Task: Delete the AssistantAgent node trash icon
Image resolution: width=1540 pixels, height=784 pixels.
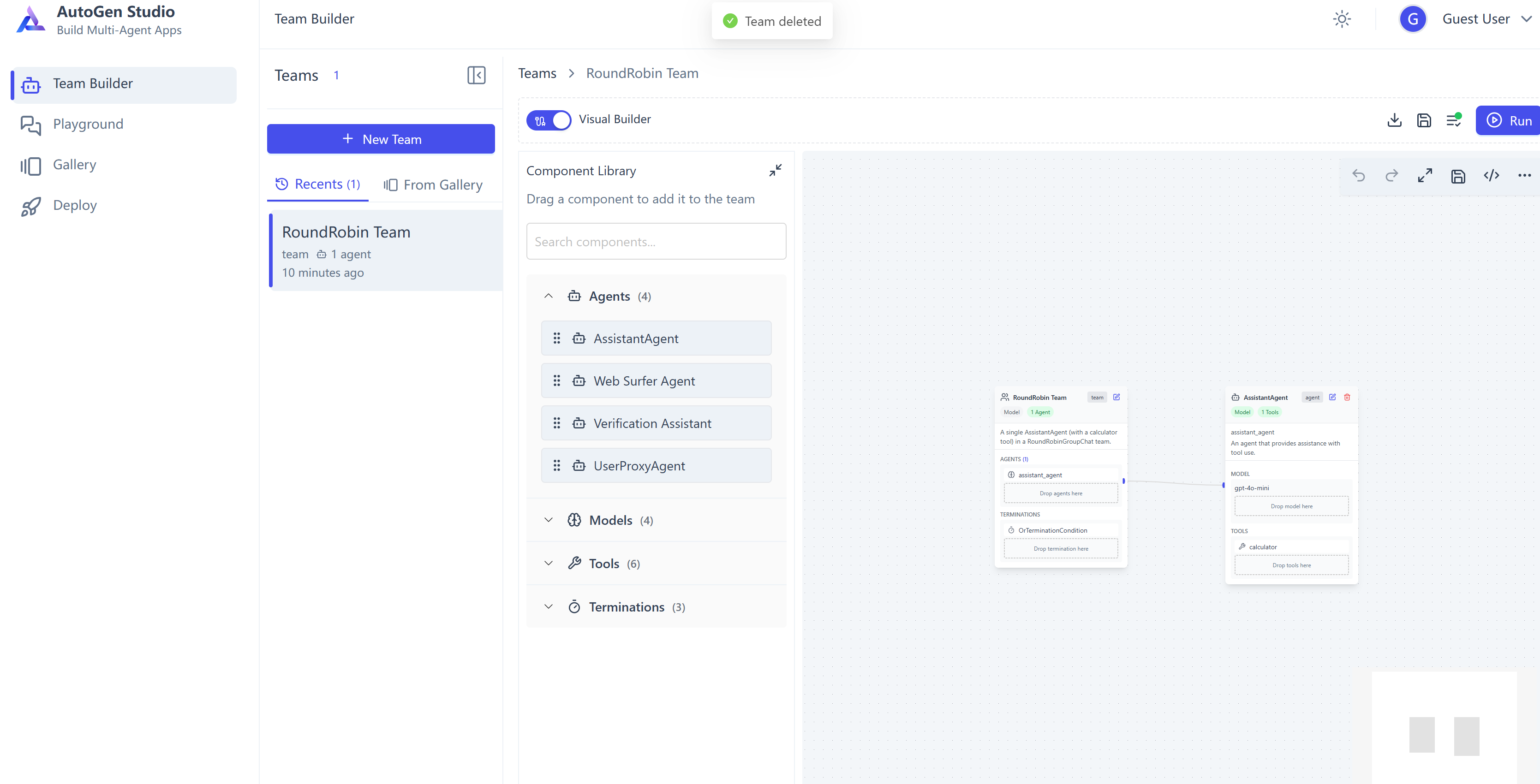Action: 1347,398
